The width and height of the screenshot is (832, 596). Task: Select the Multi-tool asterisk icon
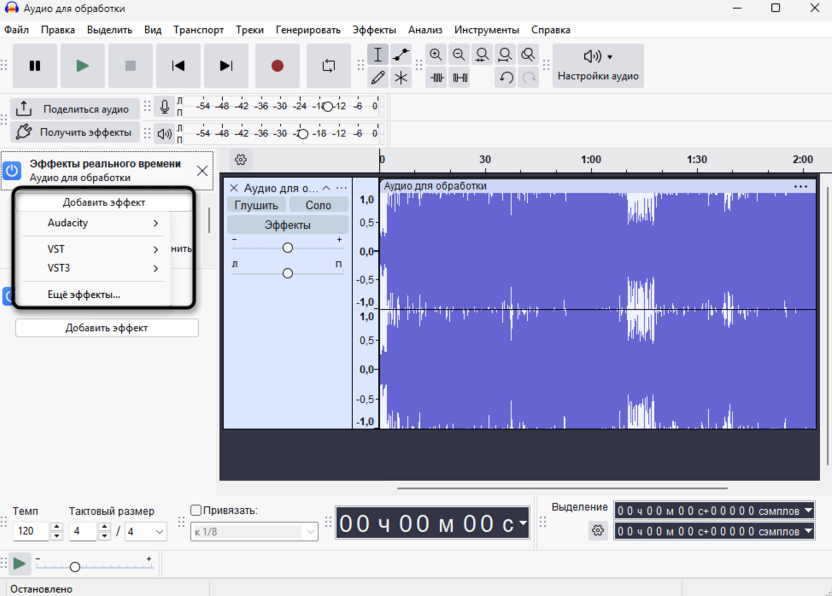point(401,78)
